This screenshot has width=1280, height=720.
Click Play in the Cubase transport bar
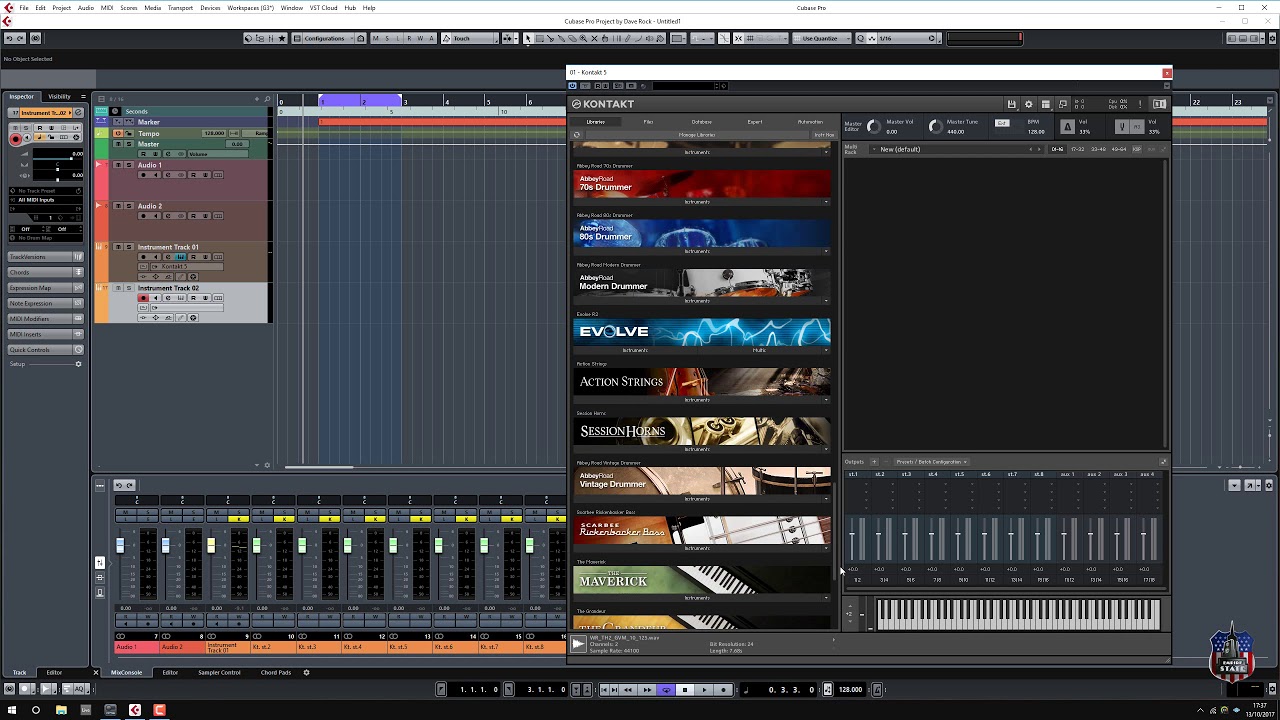pyautogui.click(x=704, y=689)
